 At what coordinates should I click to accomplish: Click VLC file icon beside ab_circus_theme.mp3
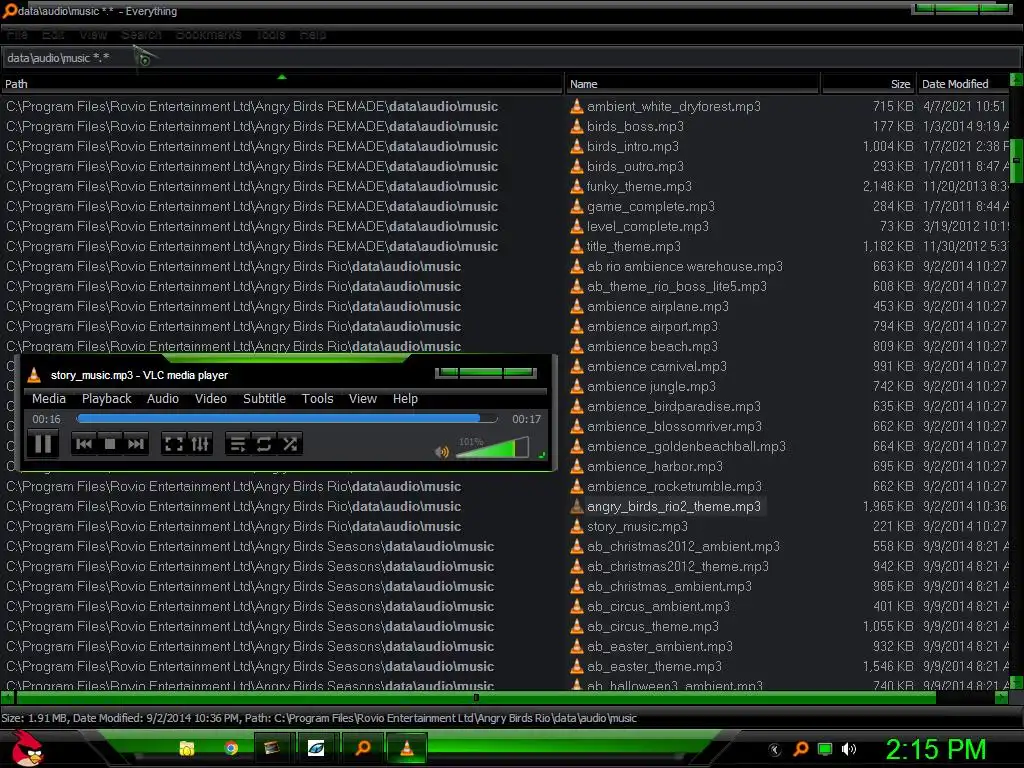point(577,626)
